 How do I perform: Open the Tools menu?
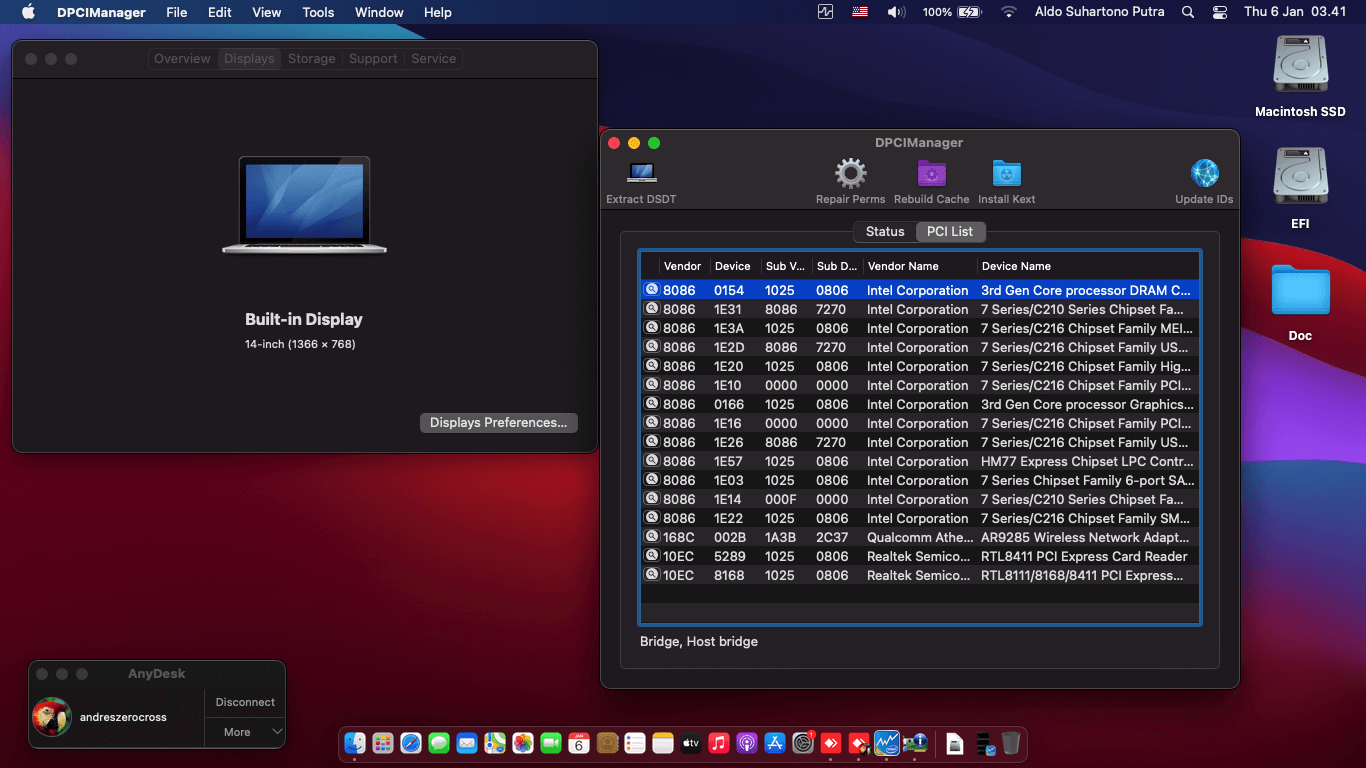[317, 12]
